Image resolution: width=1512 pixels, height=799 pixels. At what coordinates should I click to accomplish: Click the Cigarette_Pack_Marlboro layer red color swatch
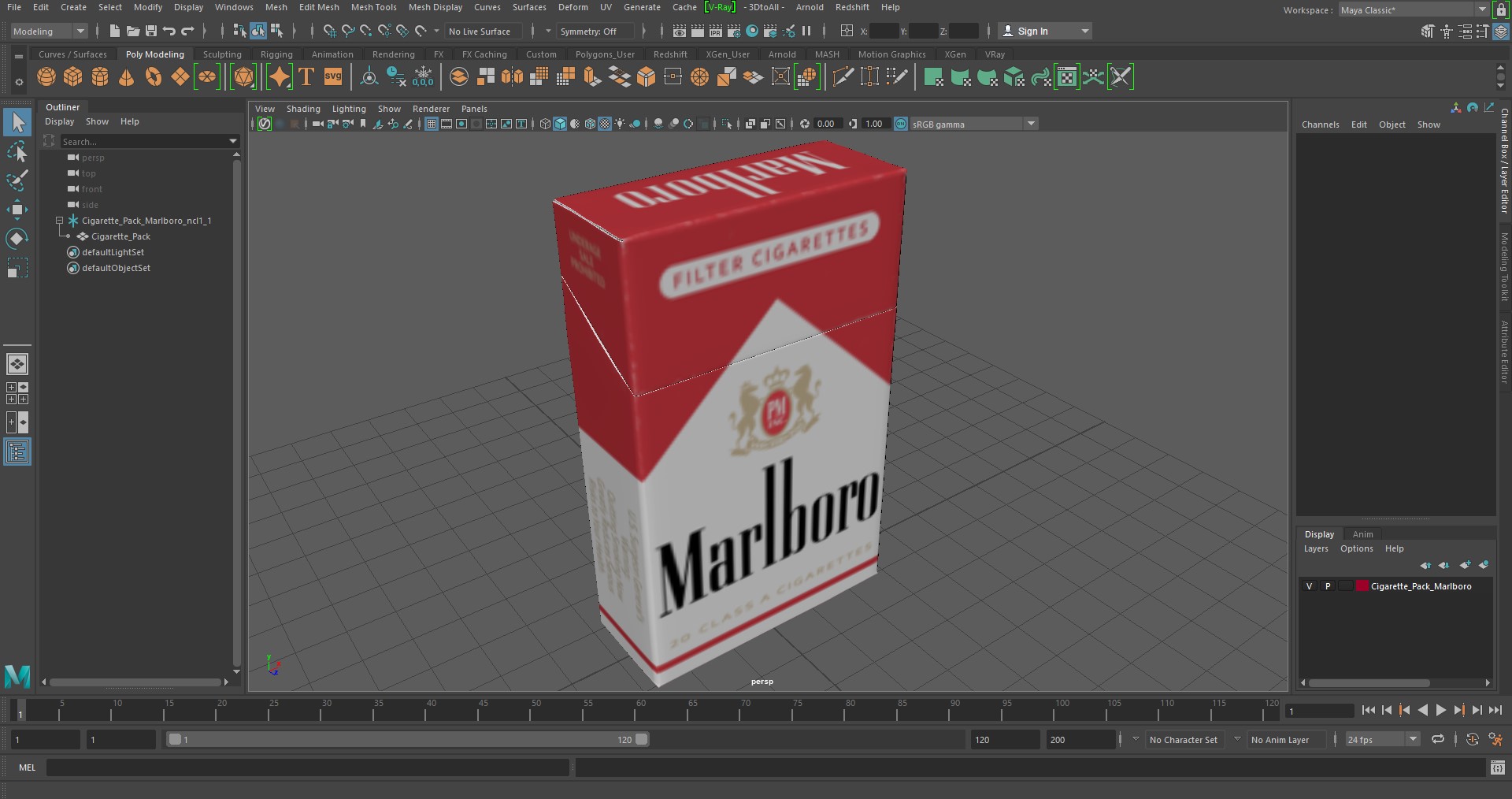click(1362, 586)
